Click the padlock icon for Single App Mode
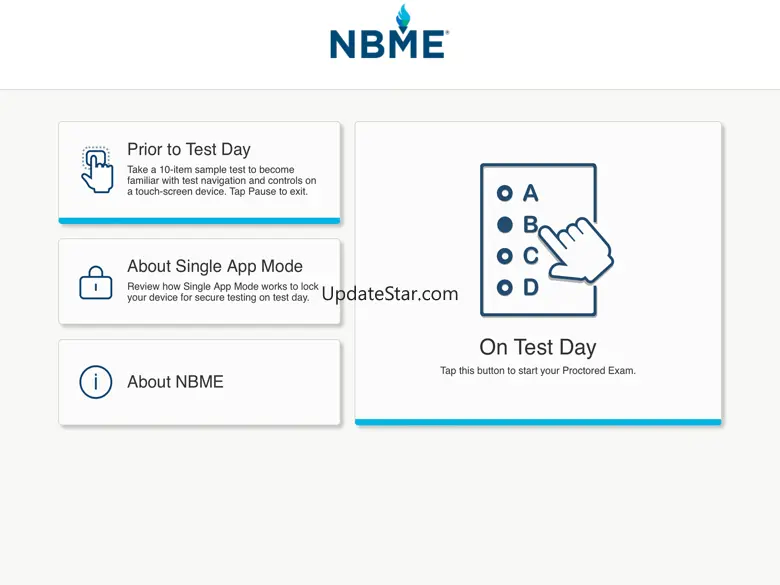The width and height of the screenshot is (780, 585). [96, 282]
